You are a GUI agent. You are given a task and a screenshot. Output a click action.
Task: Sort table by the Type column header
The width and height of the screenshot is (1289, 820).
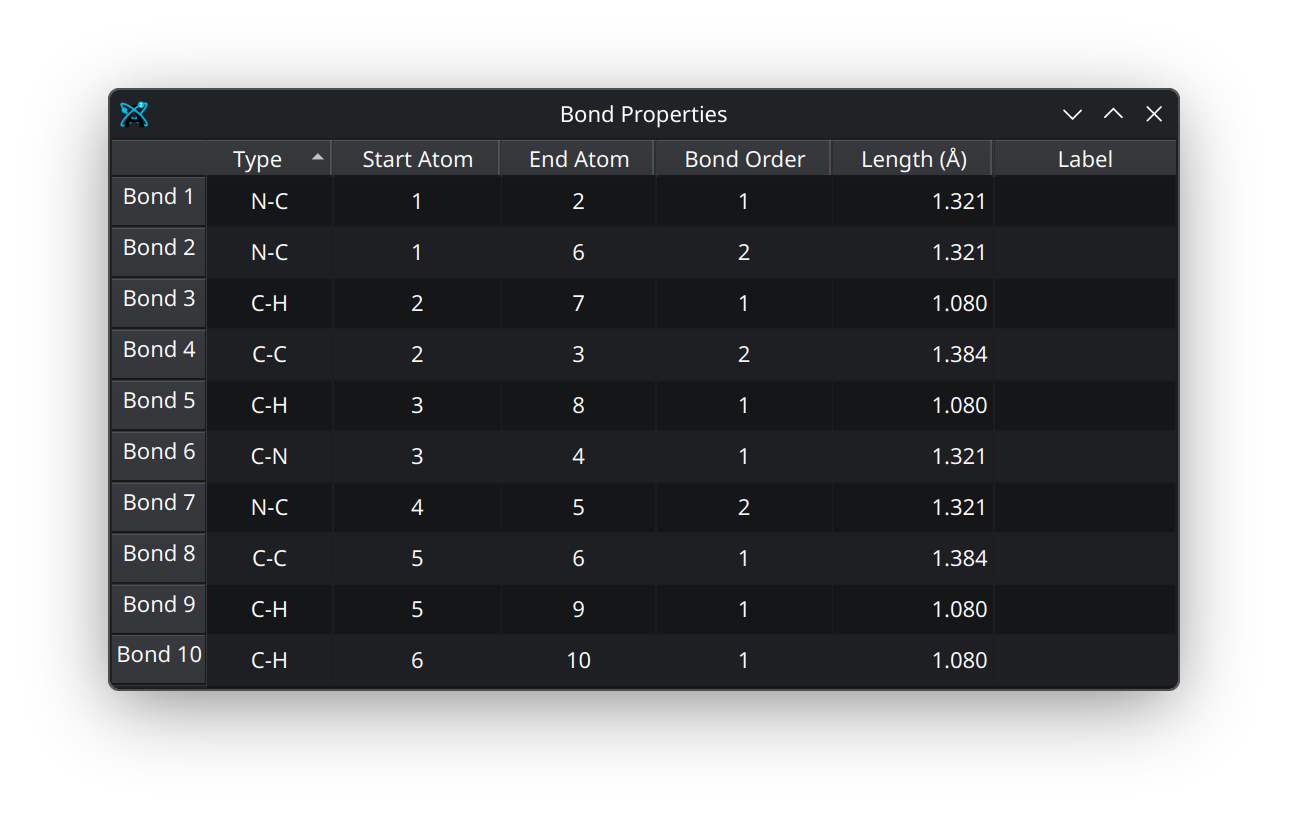(258, 159)
